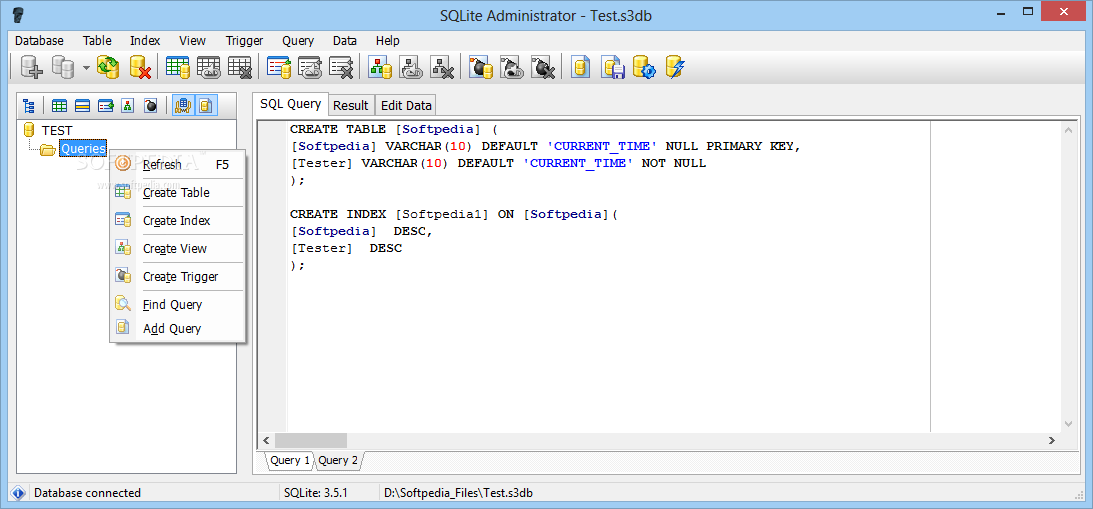Screen dimensions: 1093x509
Task: Toggle the yellow fields filter icon
Action: [x=82, y=105]
